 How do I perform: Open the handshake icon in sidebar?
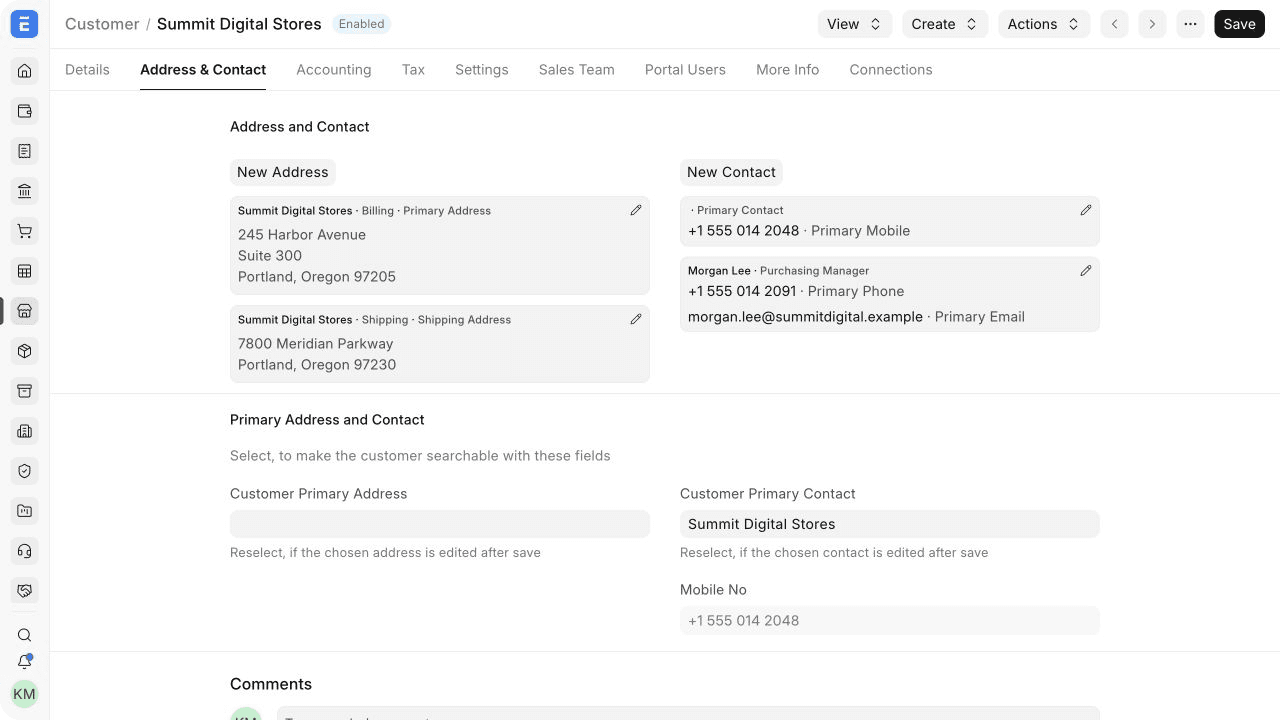coord(25,591)
